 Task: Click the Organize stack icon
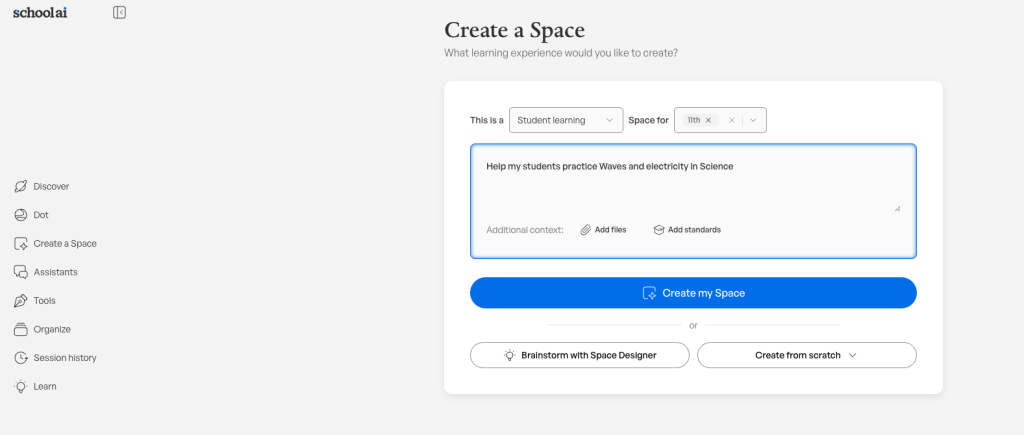click(21, 329)
